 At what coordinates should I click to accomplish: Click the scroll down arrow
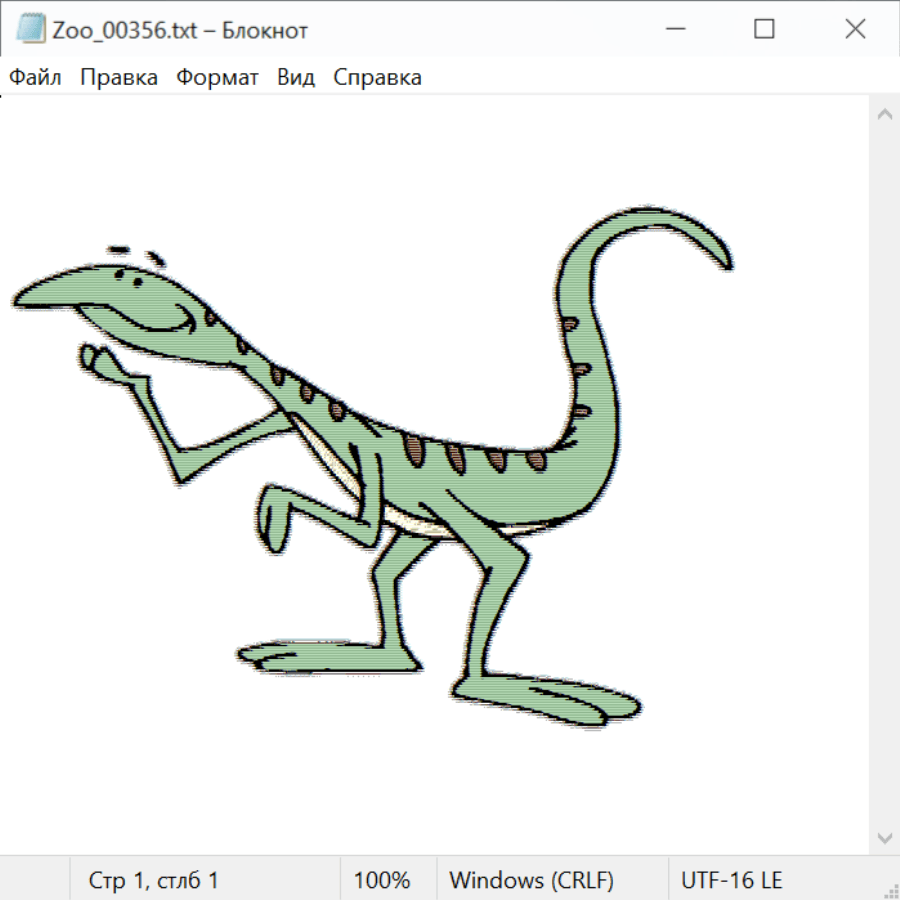point(884,837)
